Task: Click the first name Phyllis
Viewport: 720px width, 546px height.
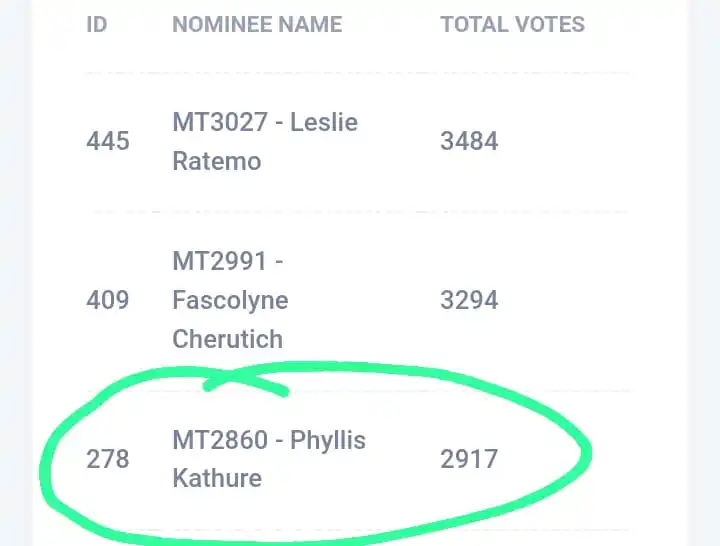Action: (x=328, y=440)
